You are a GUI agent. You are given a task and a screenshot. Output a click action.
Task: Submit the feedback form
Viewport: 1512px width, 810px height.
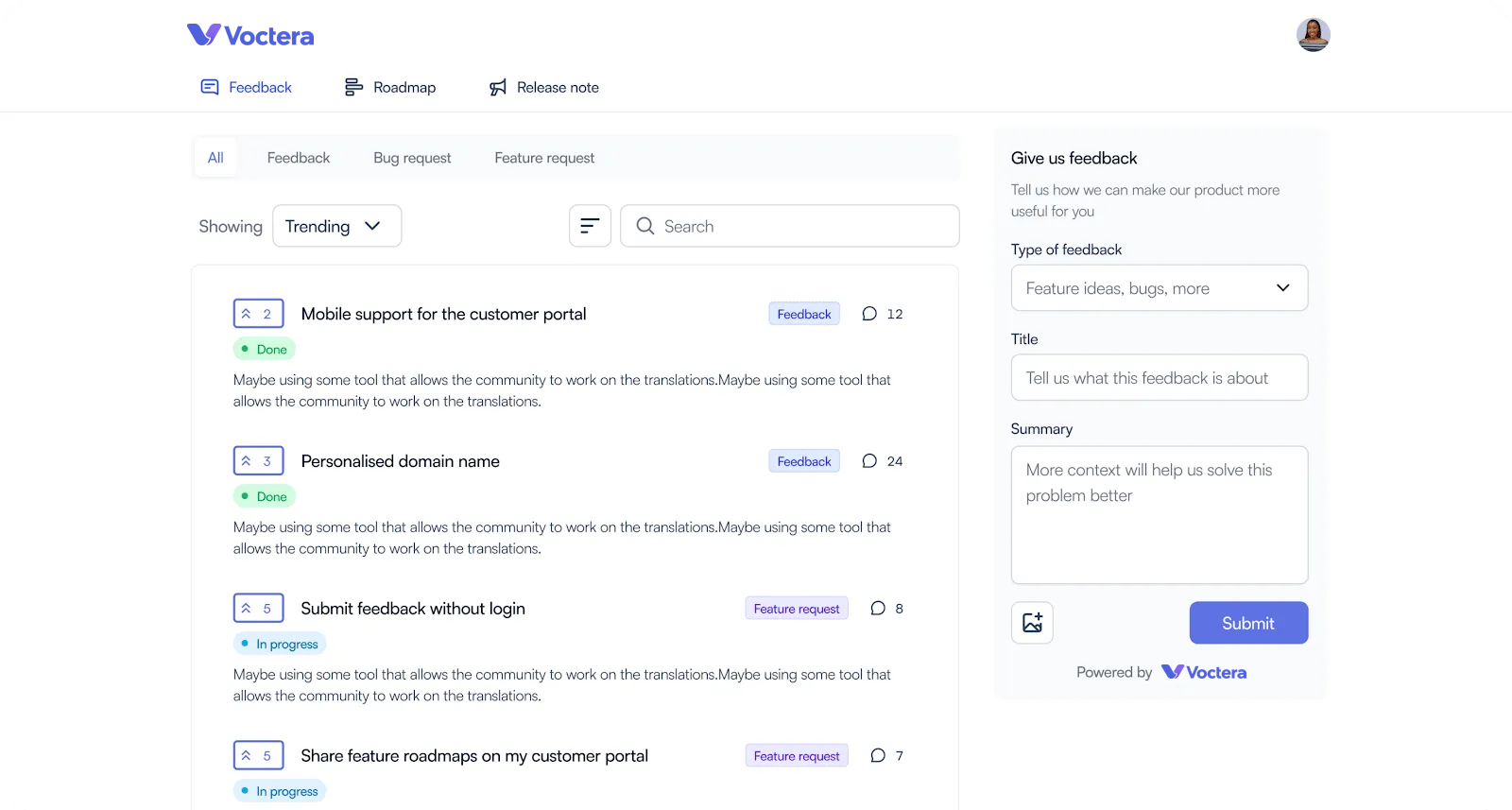click(1248, 623)
